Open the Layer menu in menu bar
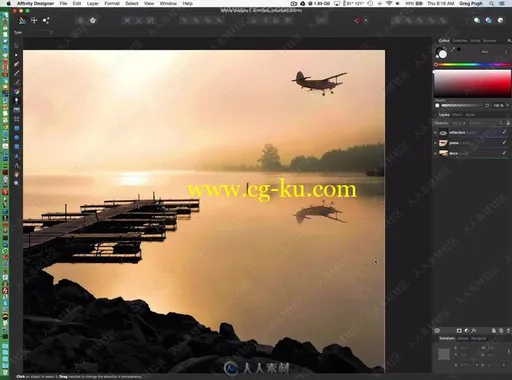512x380 pixels. pos(92,3)
